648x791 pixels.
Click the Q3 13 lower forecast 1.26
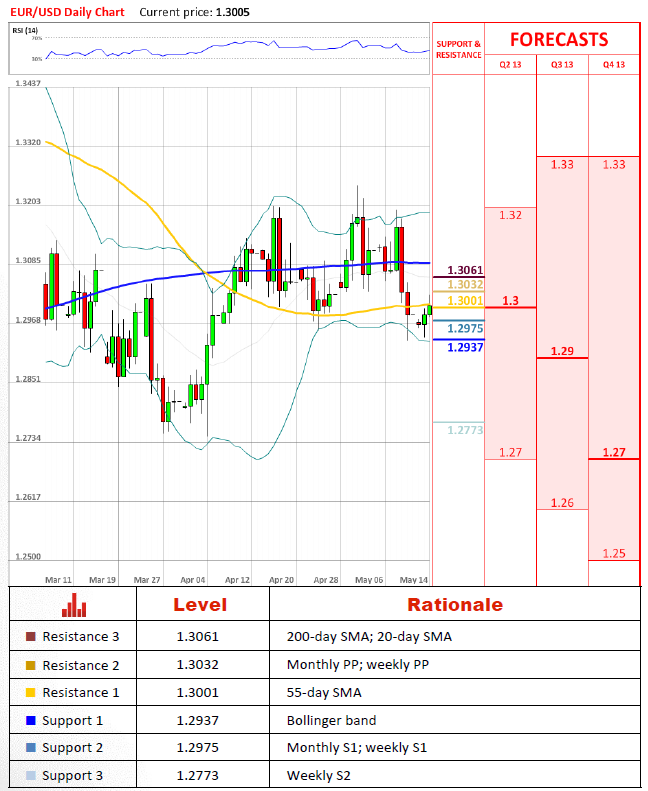pyautogui.click(x=562, y=503)
